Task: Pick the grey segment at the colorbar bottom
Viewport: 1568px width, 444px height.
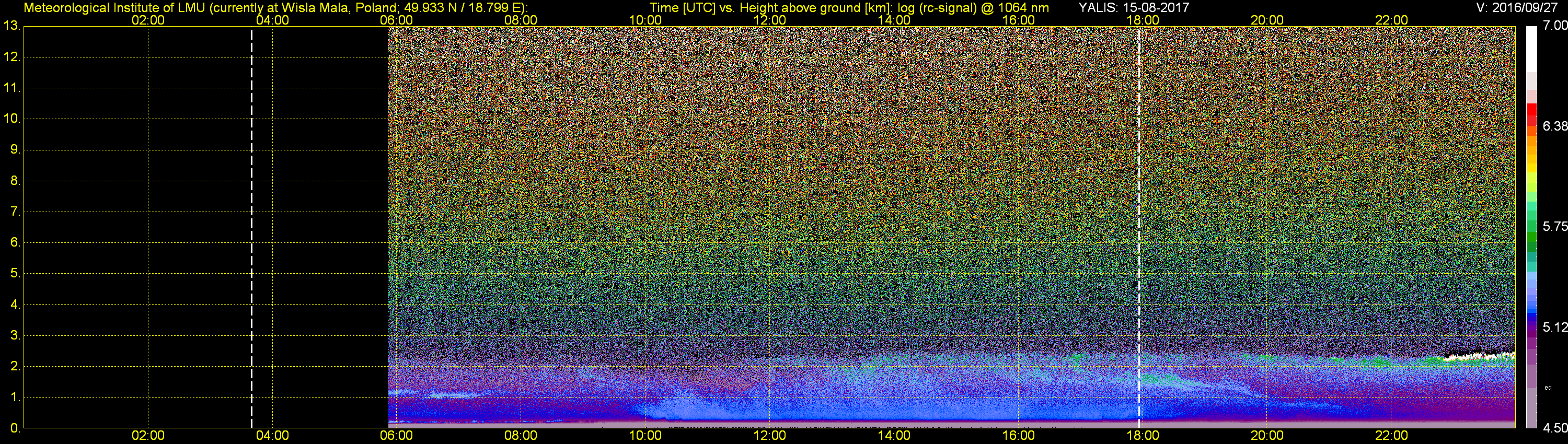Action: [1531, 407]
